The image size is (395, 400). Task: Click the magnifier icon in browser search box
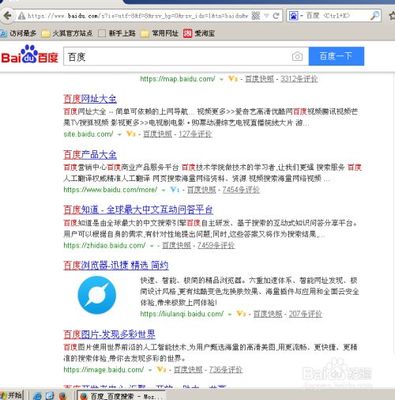[x=375, y=15]
